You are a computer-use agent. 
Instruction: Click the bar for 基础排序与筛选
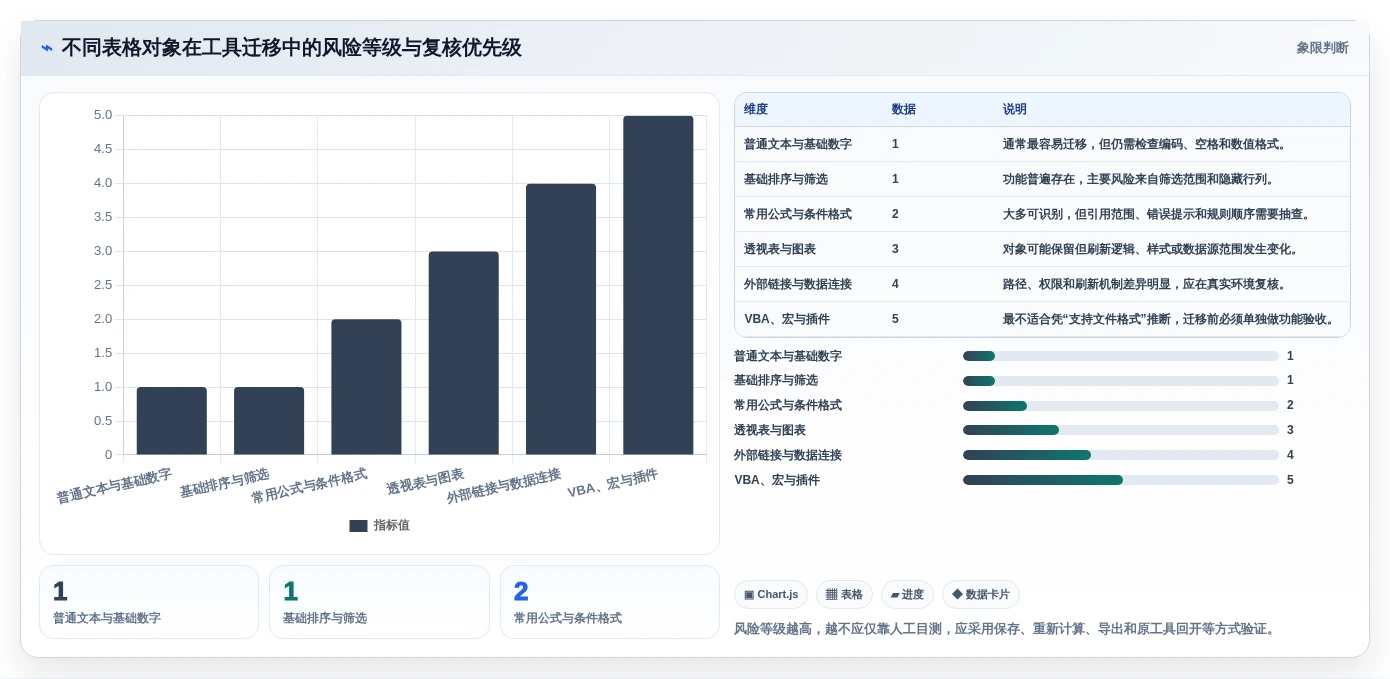(269, 421)
